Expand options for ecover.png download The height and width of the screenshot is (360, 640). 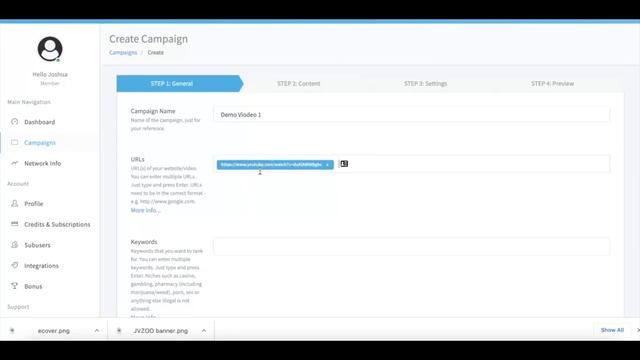click(x=97, y=331)
